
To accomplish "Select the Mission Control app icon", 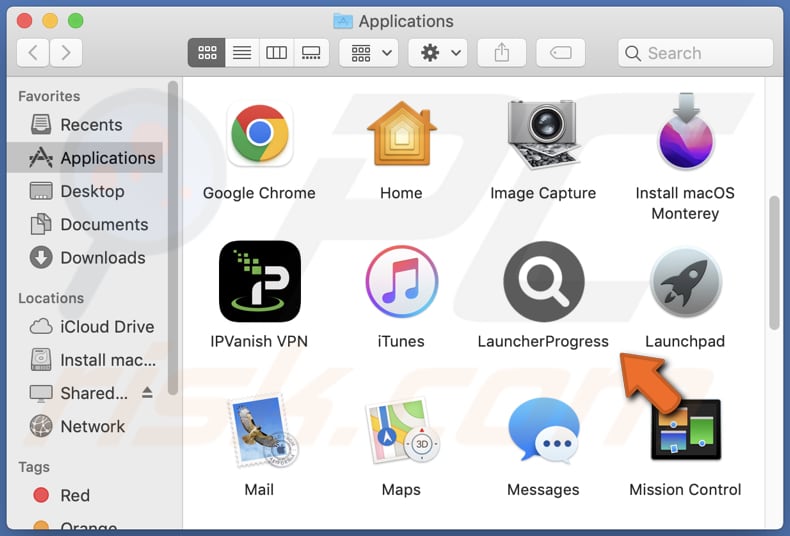I will click(686, 429).
